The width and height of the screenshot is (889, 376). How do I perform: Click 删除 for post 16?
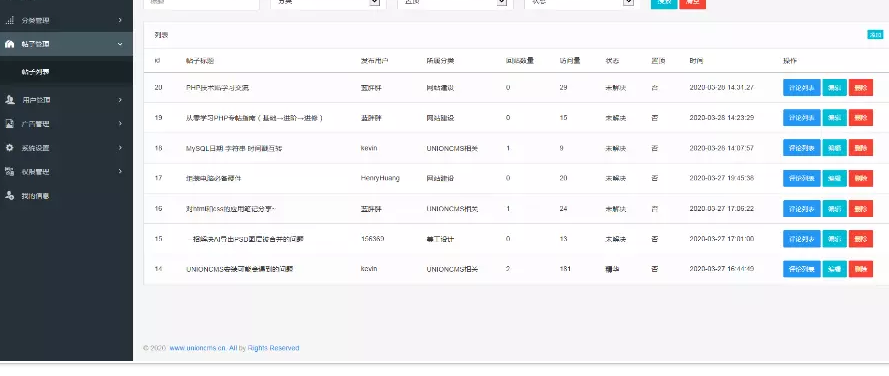(860, 208)
